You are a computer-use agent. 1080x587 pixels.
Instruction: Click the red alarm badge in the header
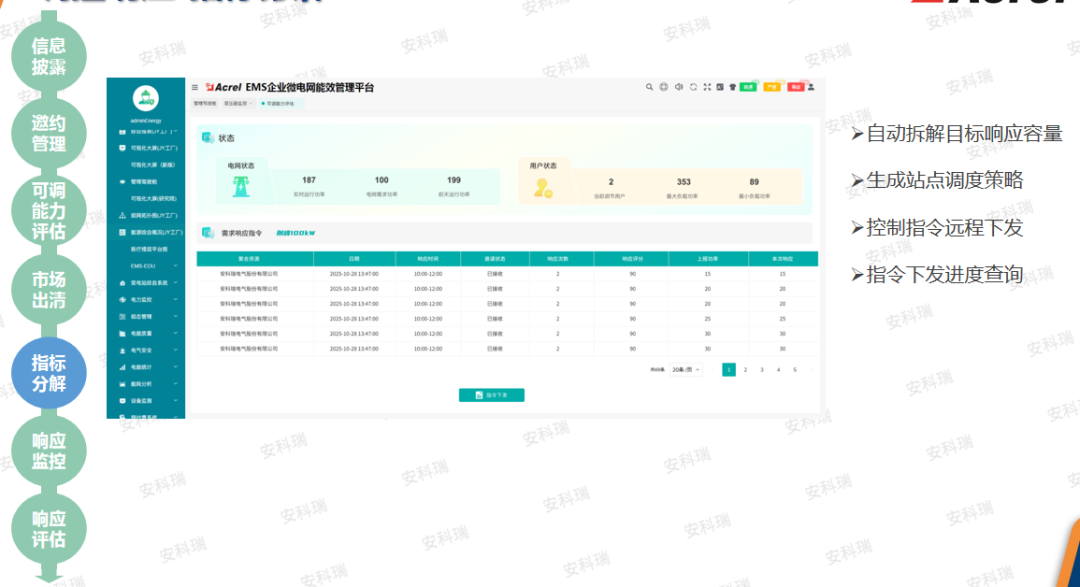796,87
